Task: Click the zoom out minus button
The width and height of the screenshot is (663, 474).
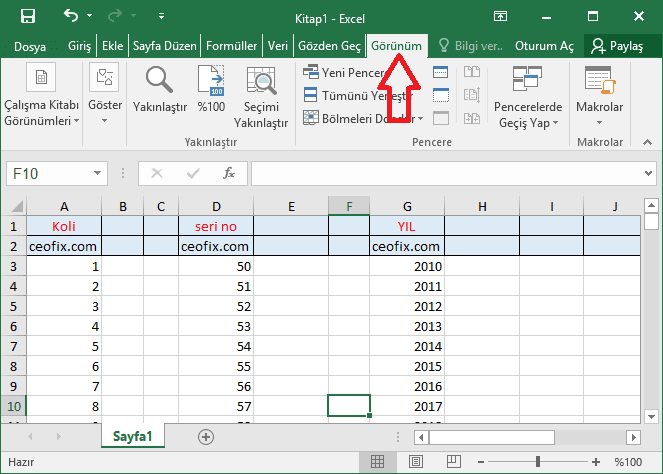Action: 481,462
